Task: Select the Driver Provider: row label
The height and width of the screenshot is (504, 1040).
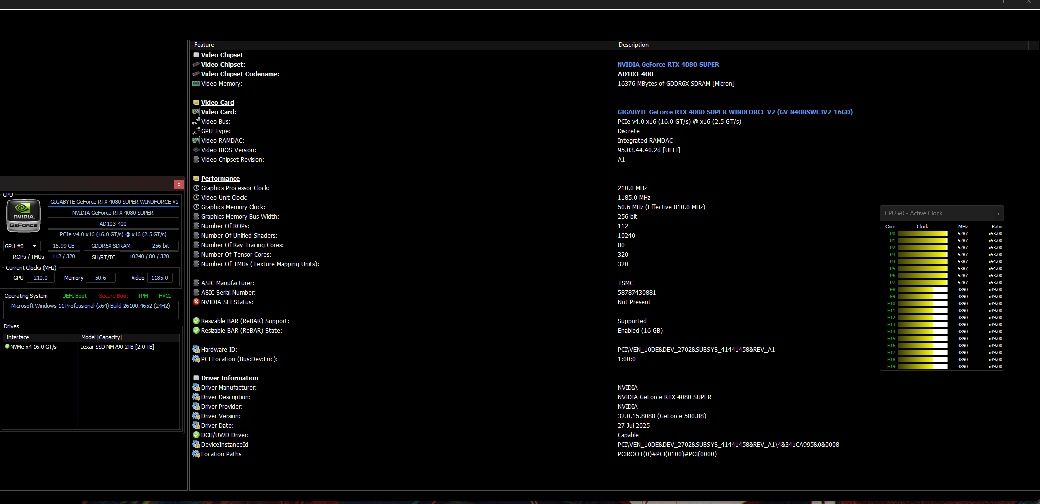Action: pyautogui.click(x=224, y=407)
